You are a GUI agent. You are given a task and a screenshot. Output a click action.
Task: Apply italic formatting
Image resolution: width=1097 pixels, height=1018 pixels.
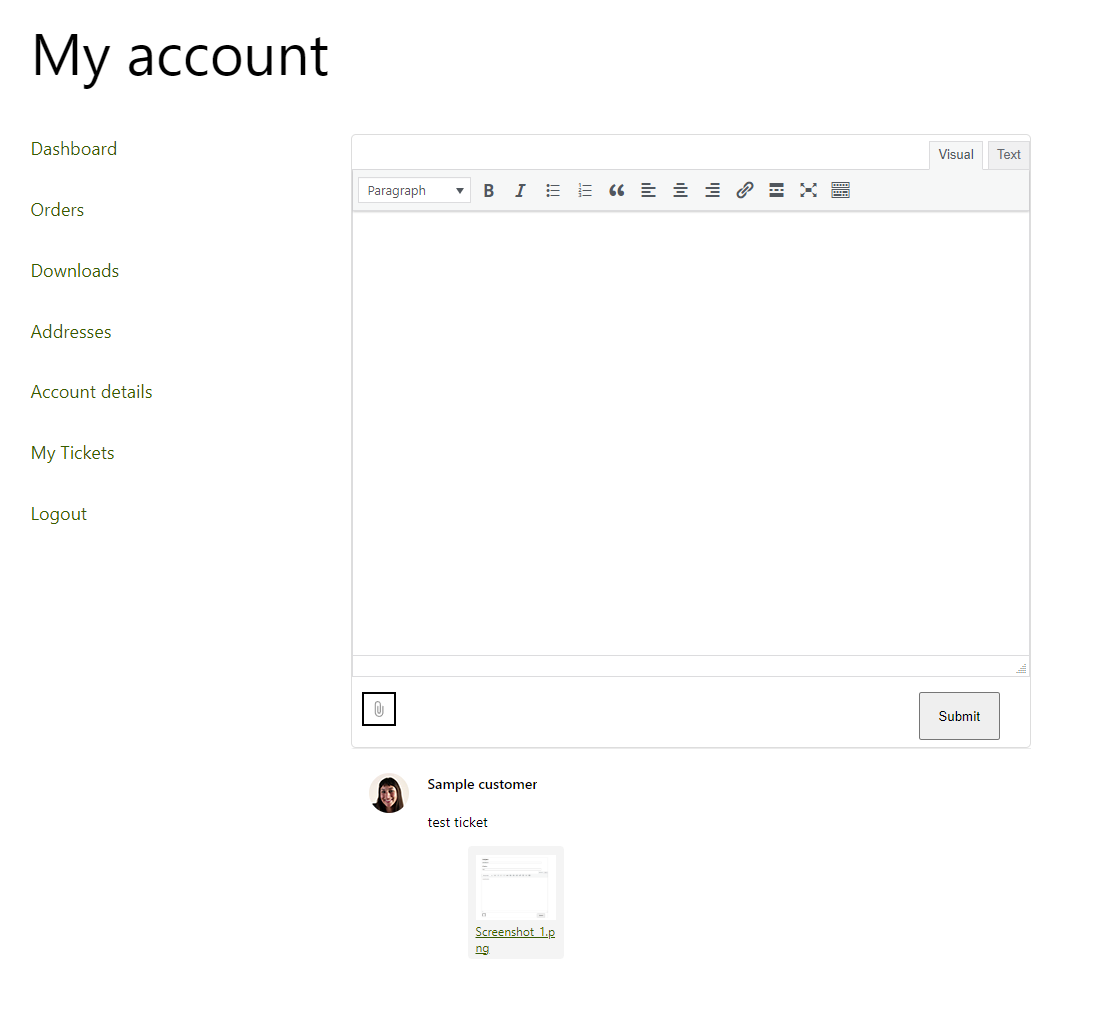[520, 190]
